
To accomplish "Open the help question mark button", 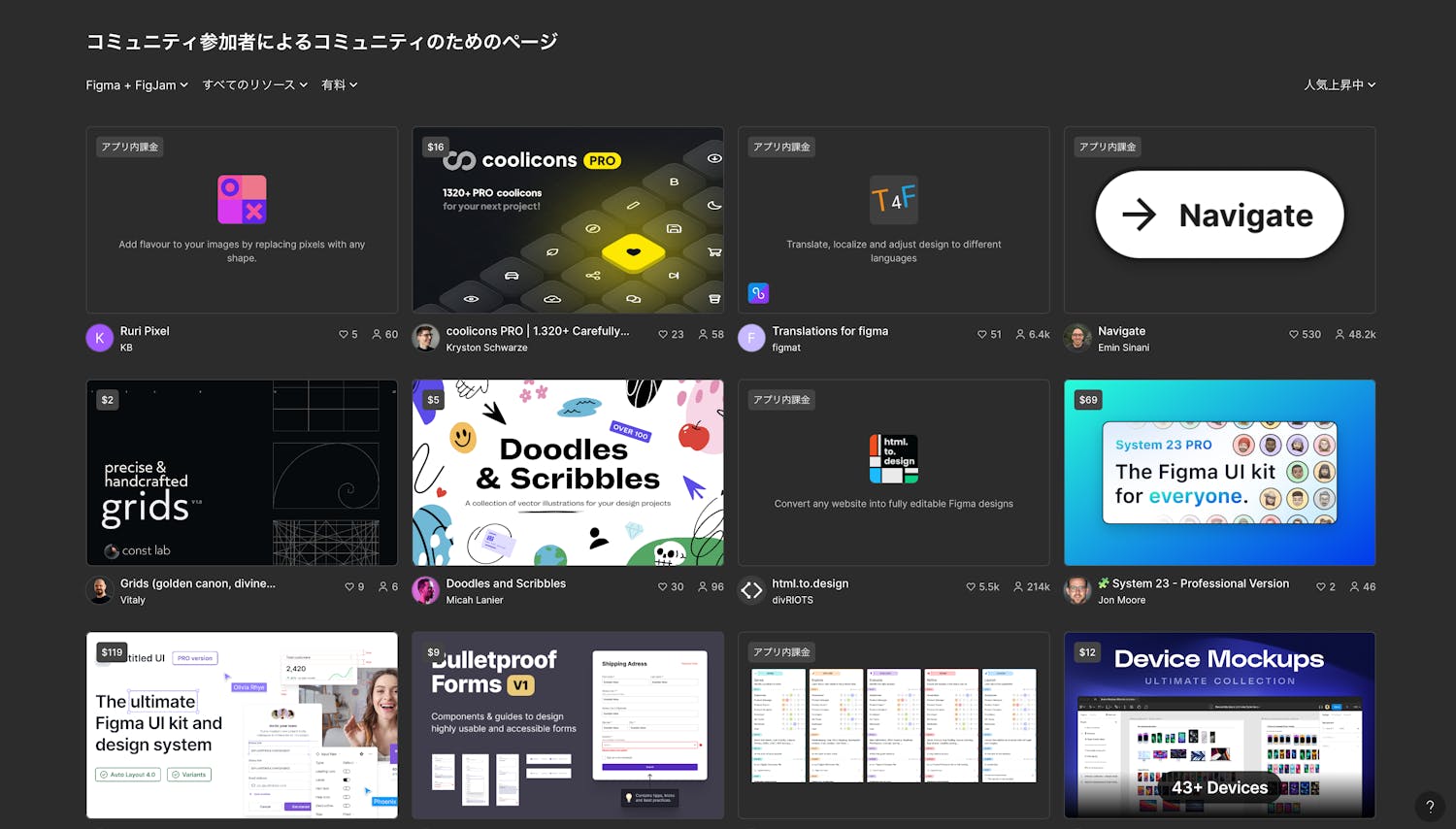I will 1430,807.
